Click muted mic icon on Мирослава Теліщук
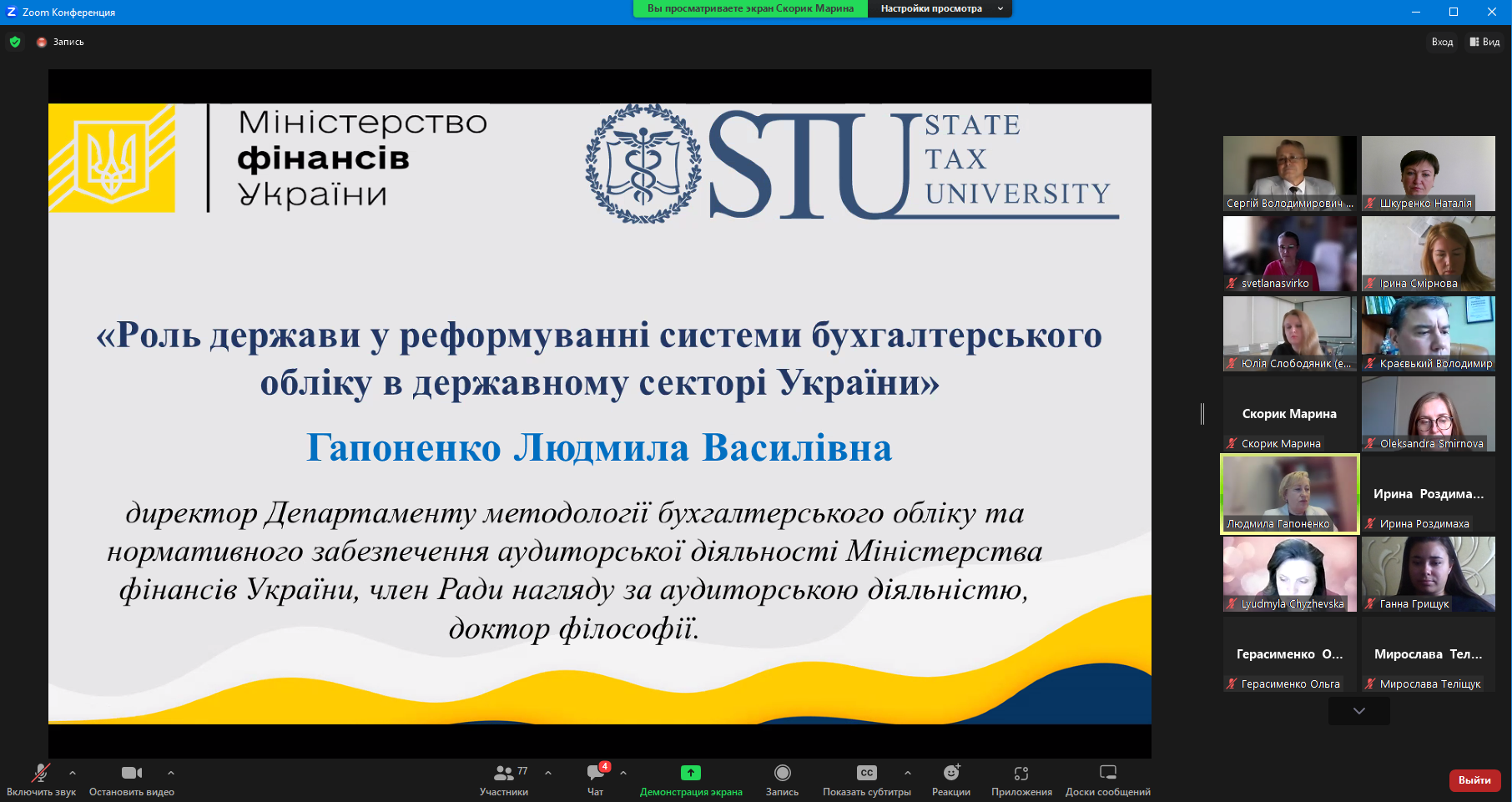The image size is (1512, 802). [1370, 683]
